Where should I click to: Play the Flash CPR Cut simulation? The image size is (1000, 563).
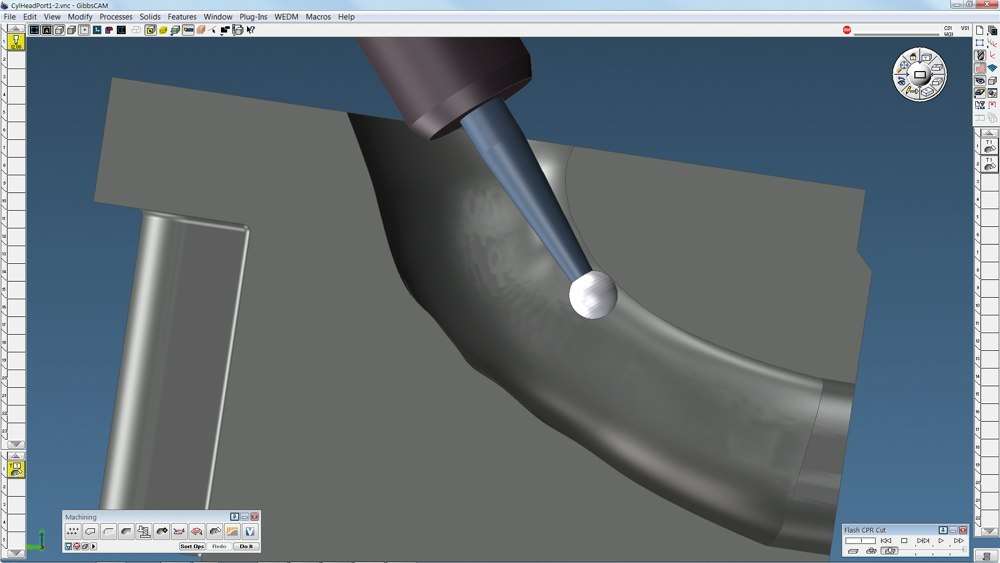941,541
